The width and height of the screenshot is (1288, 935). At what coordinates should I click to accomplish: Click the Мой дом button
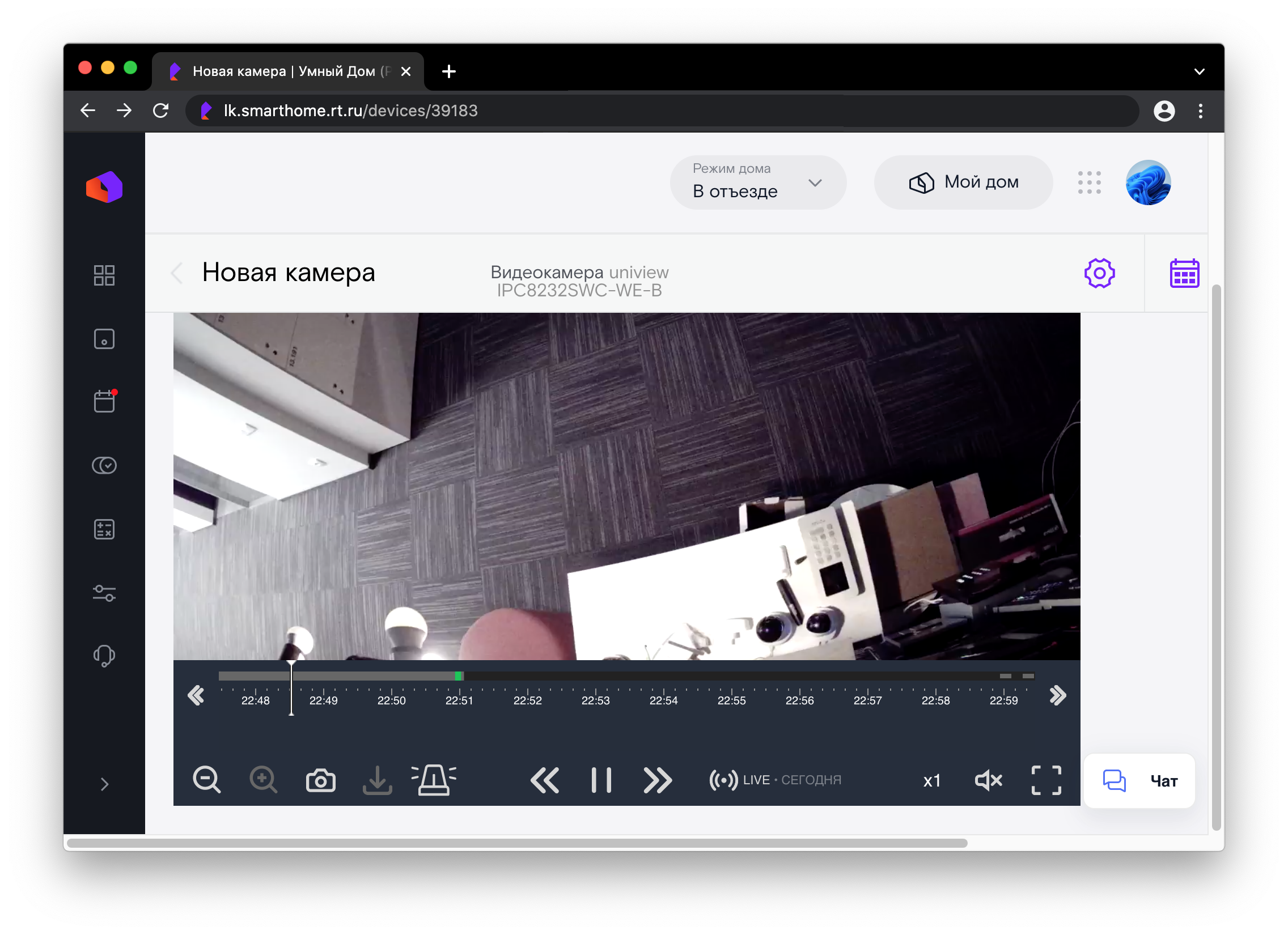coord(963,182)
